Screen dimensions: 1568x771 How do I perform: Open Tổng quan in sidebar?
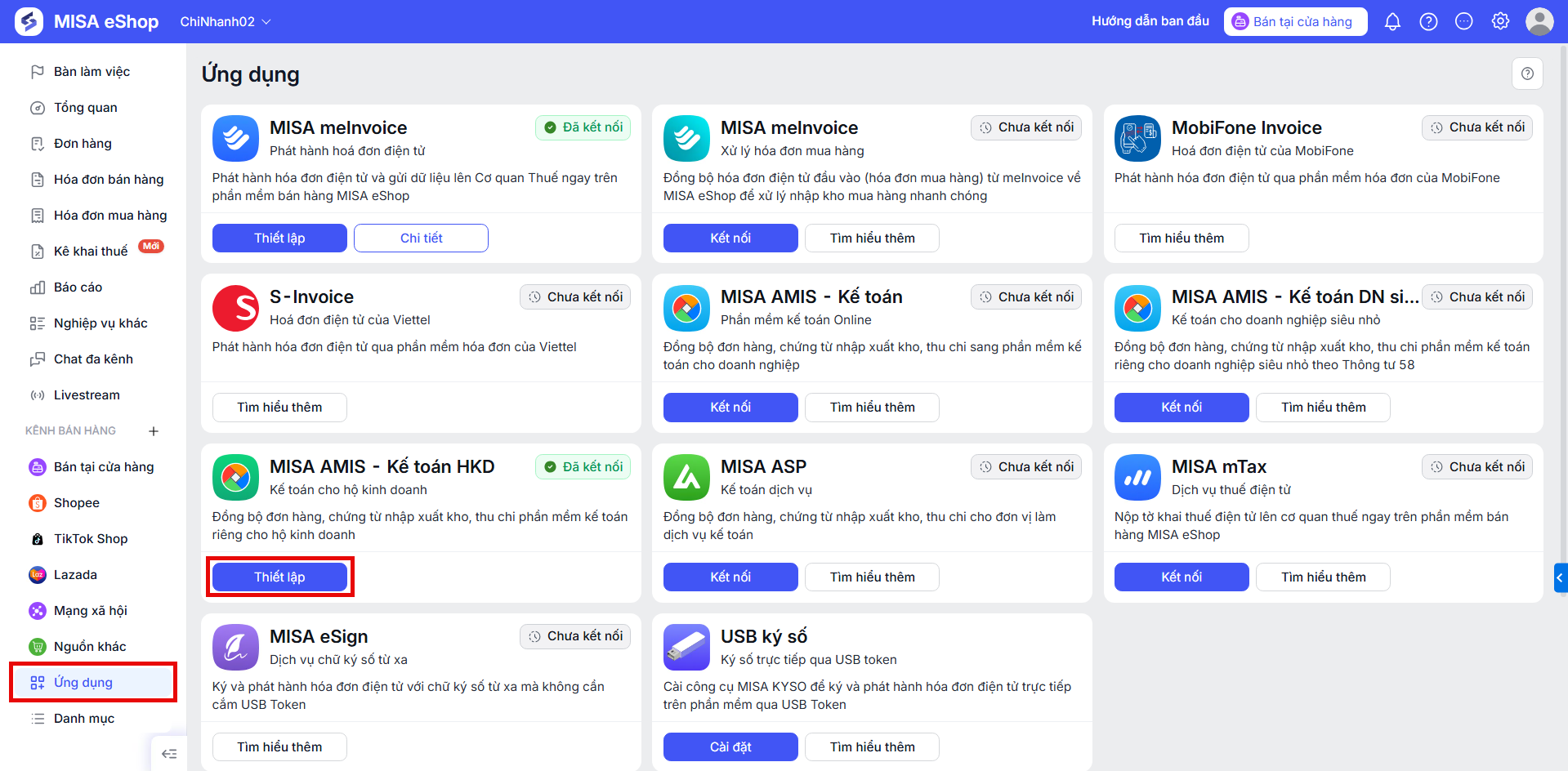pos(93,108)
